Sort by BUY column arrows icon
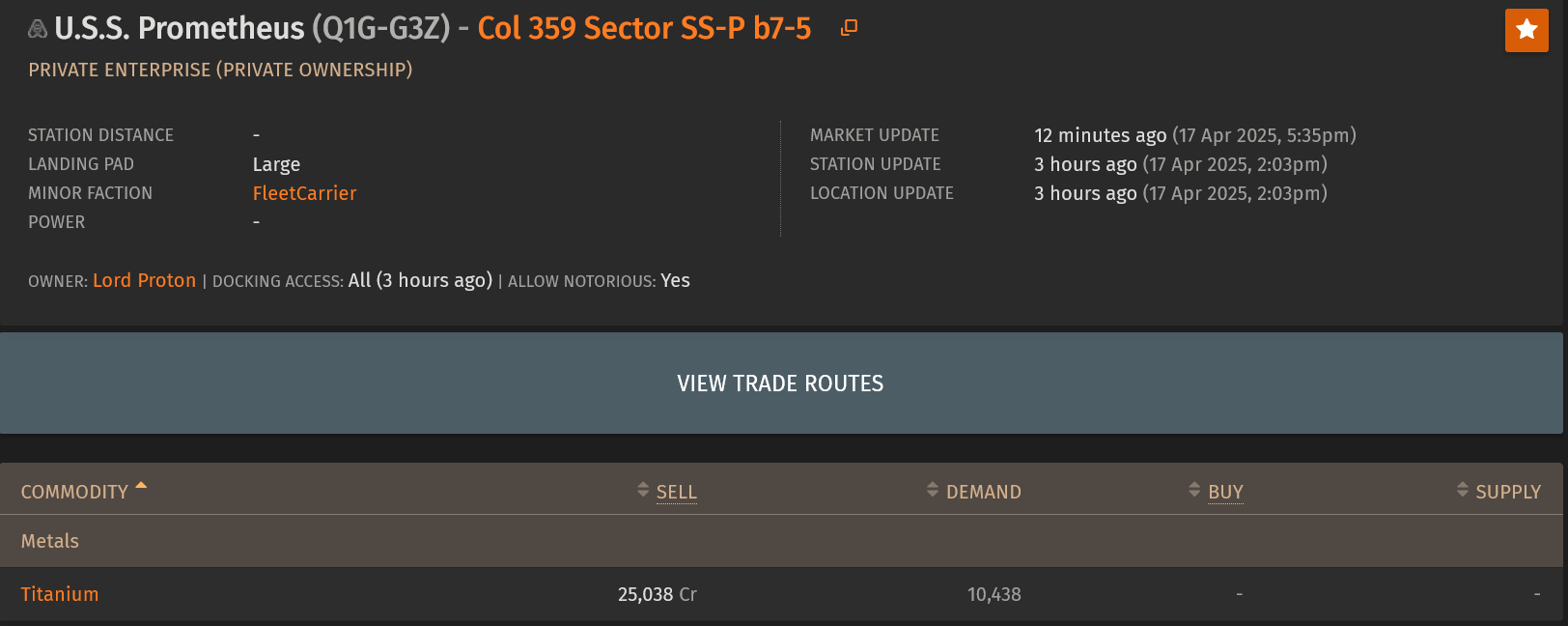This screenshot has height=626, width=1568. (x=1194, y=490)
